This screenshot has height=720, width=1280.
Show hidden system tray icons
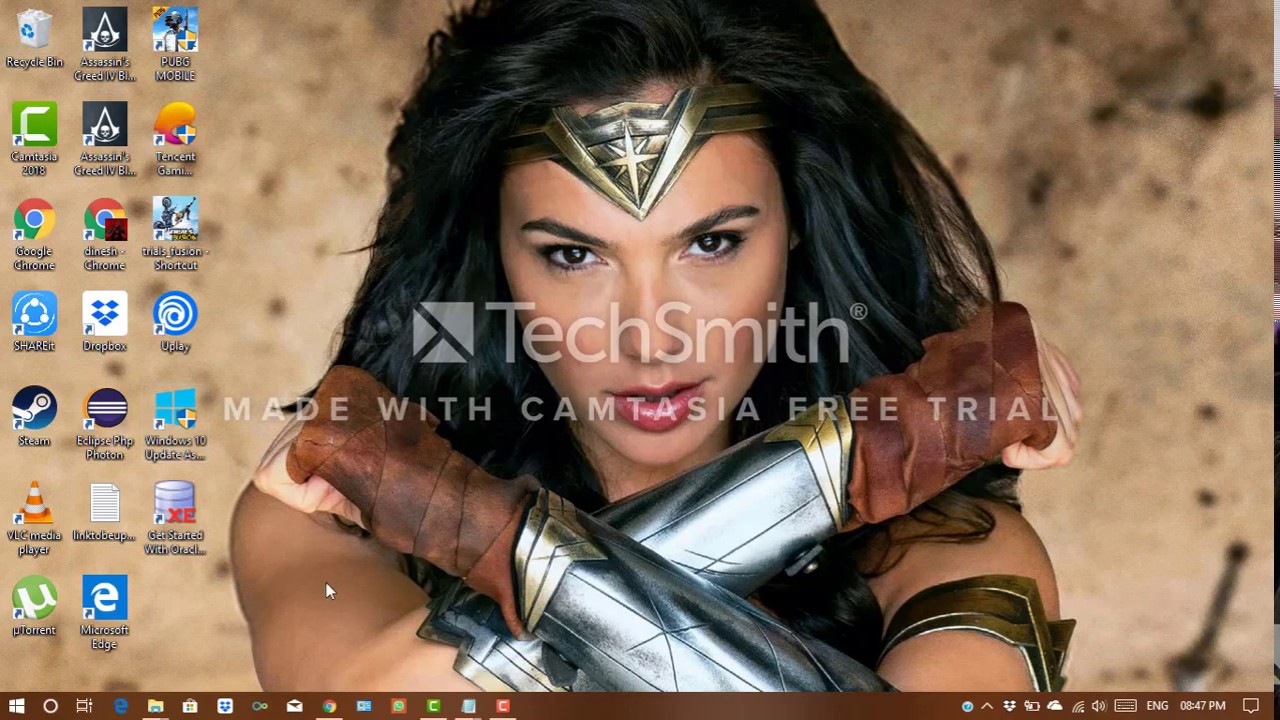pyautogui.click(x=987, y=706)
